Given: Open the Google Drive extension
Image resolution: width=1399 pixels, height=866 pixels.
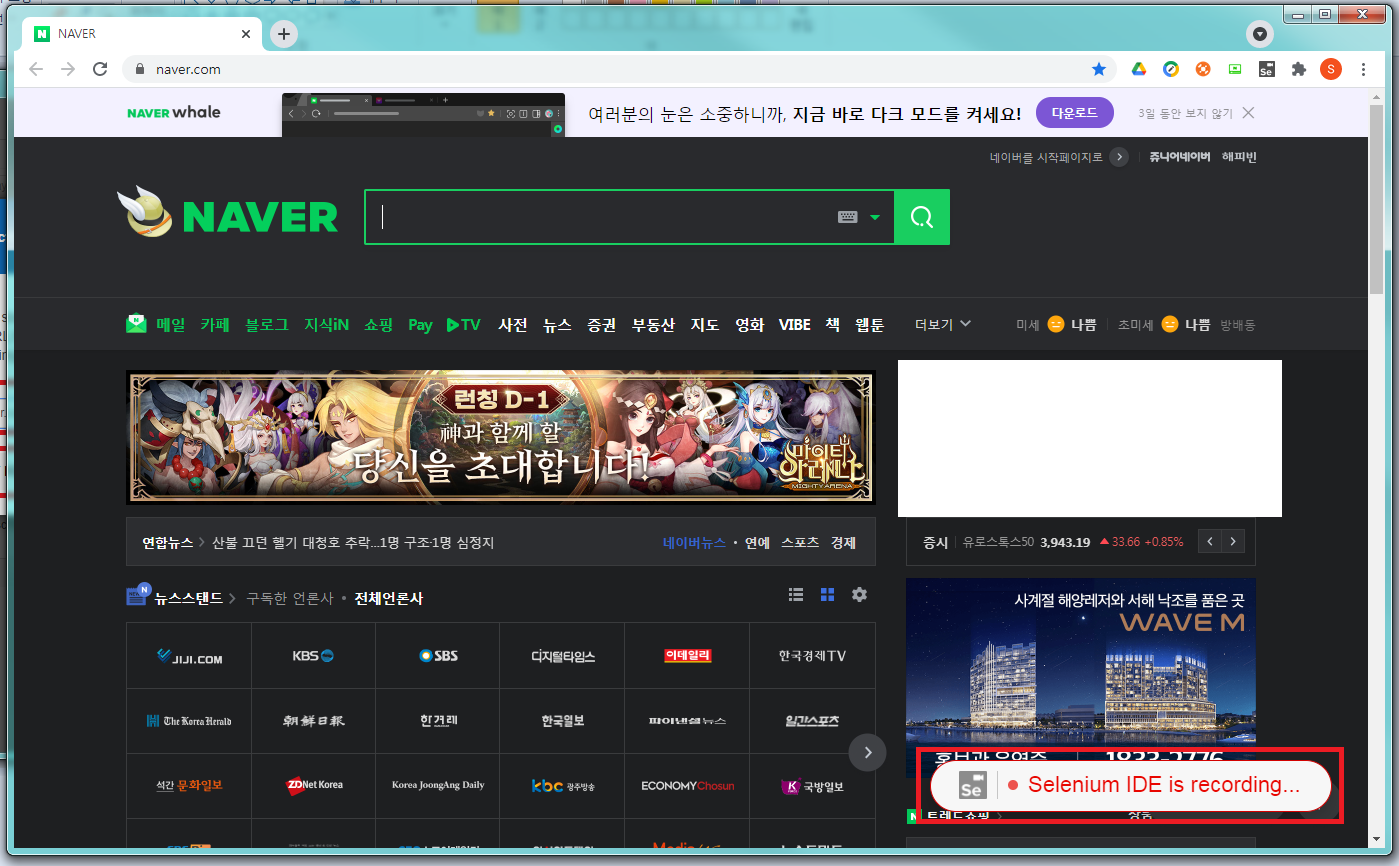Looking at the screenshot, I should 1139,69.
